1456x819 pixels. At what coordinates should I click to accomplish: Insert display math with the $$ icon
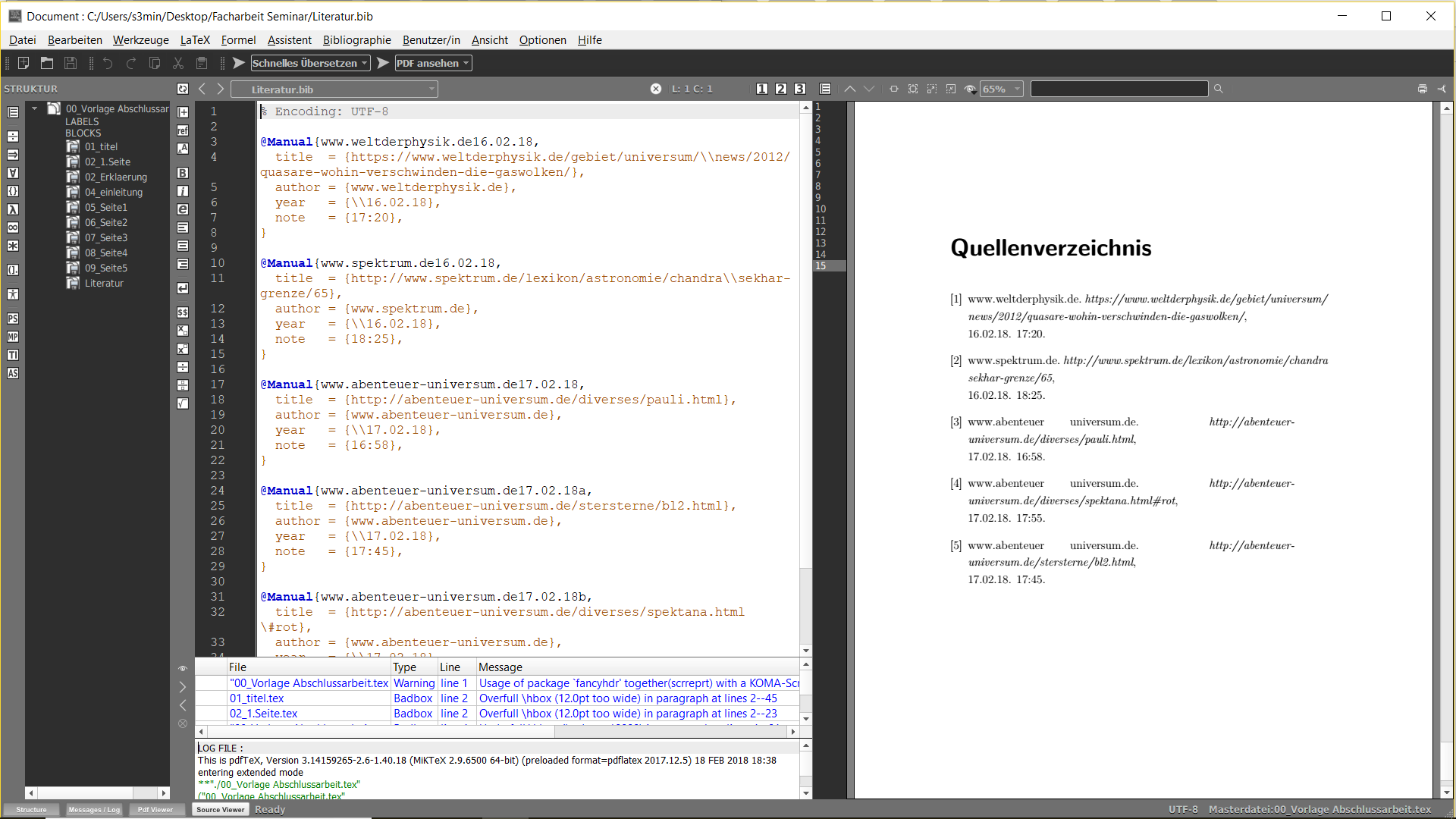tap(183, 312)
